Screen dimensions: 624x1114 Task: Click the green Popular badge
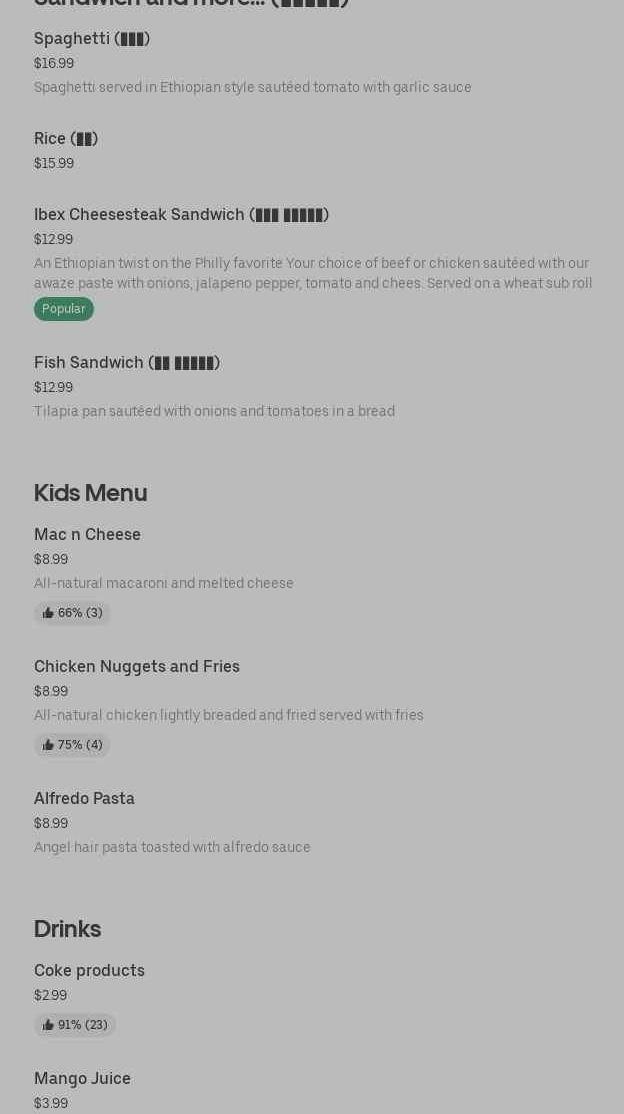(64, 309)
